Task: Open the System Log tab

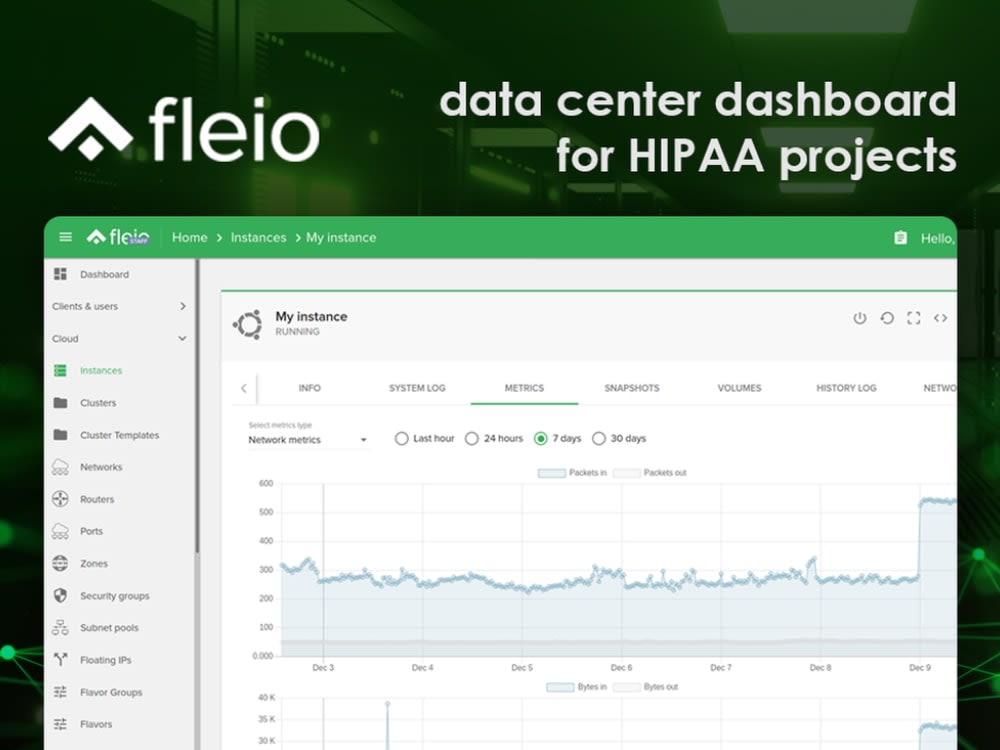Action: [x=417, y=388]
